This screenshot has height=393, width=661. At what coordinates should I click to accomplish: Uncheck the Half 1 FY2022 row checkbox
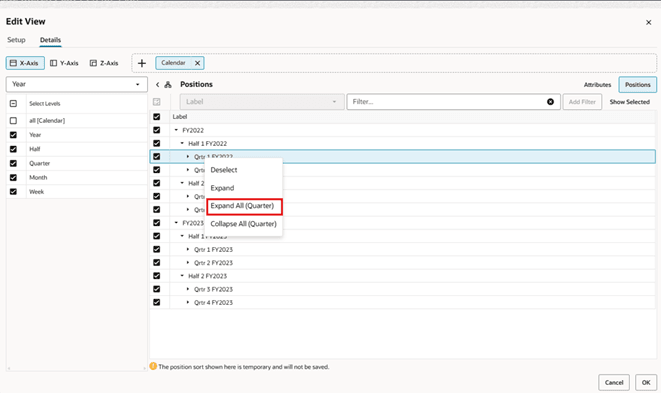(157, 143)
